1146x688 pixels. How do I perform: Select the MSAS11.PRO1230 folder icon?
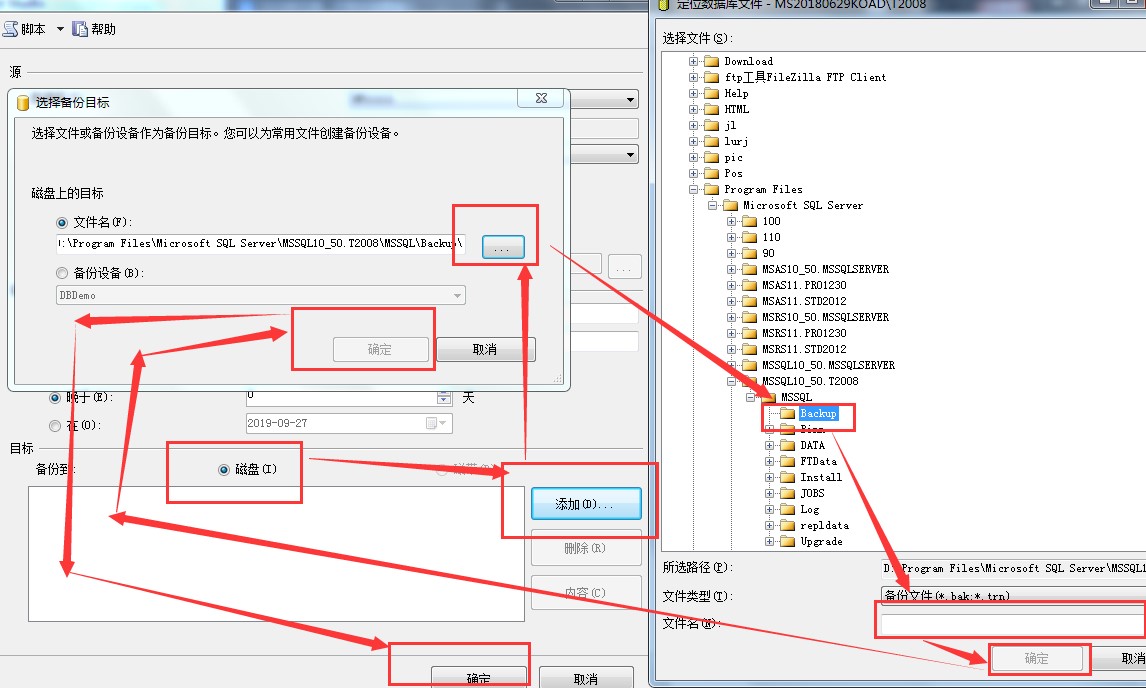click(x=750, y=286)
